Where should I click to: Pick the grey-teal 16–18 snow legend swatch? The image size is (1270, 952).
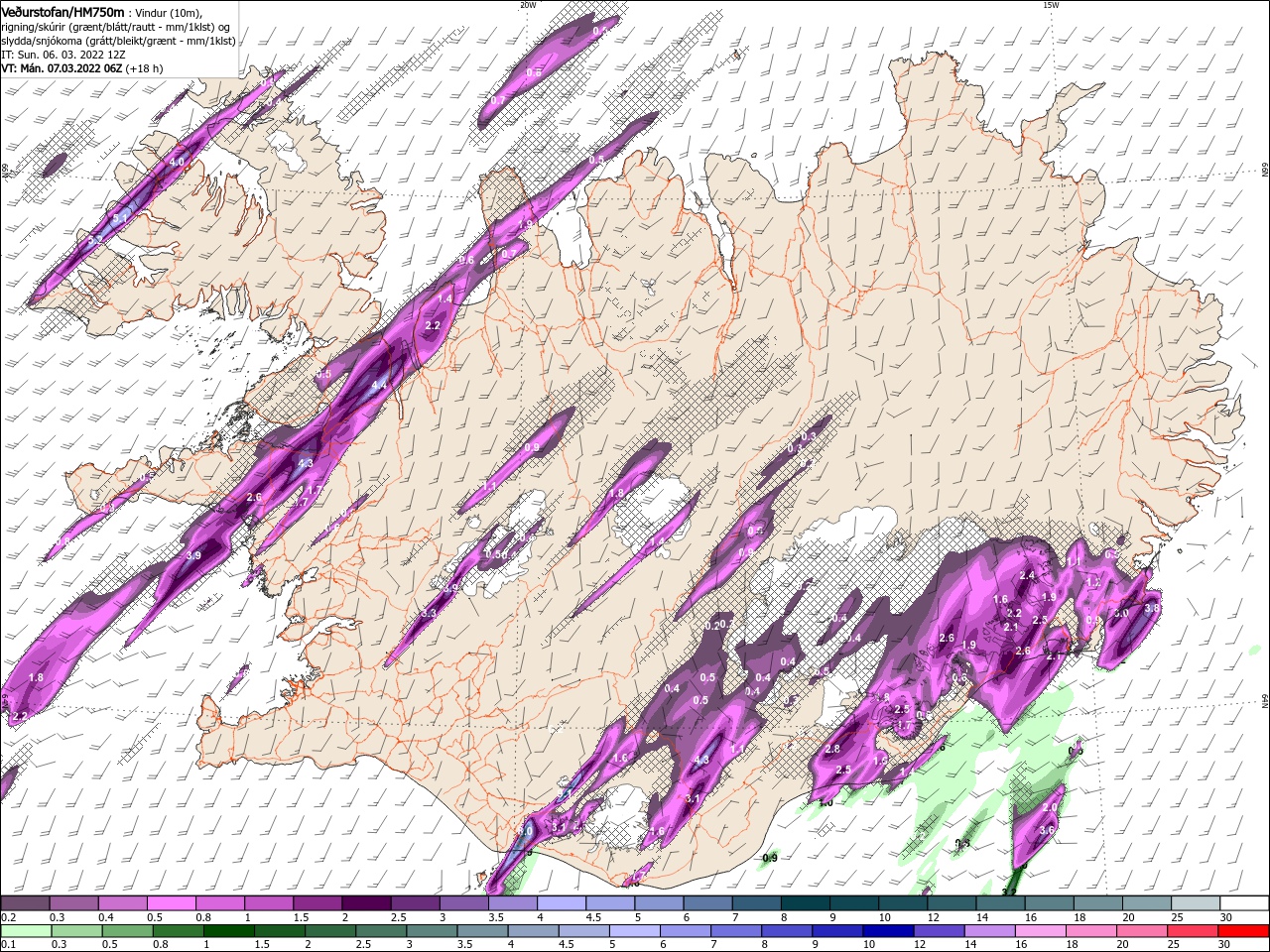(1050, 903)
